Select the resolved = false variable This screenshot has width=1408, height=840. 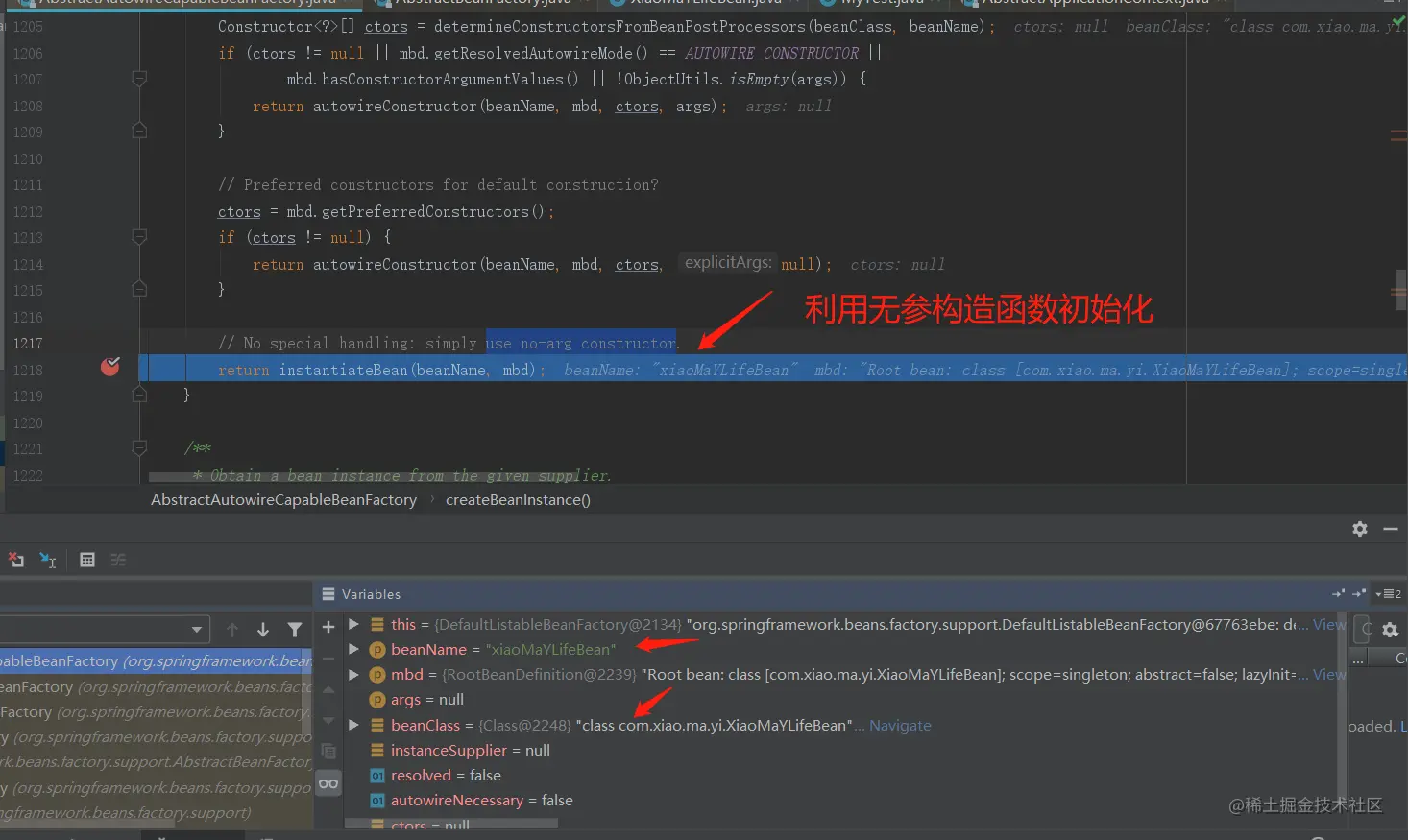click(445, 775)
